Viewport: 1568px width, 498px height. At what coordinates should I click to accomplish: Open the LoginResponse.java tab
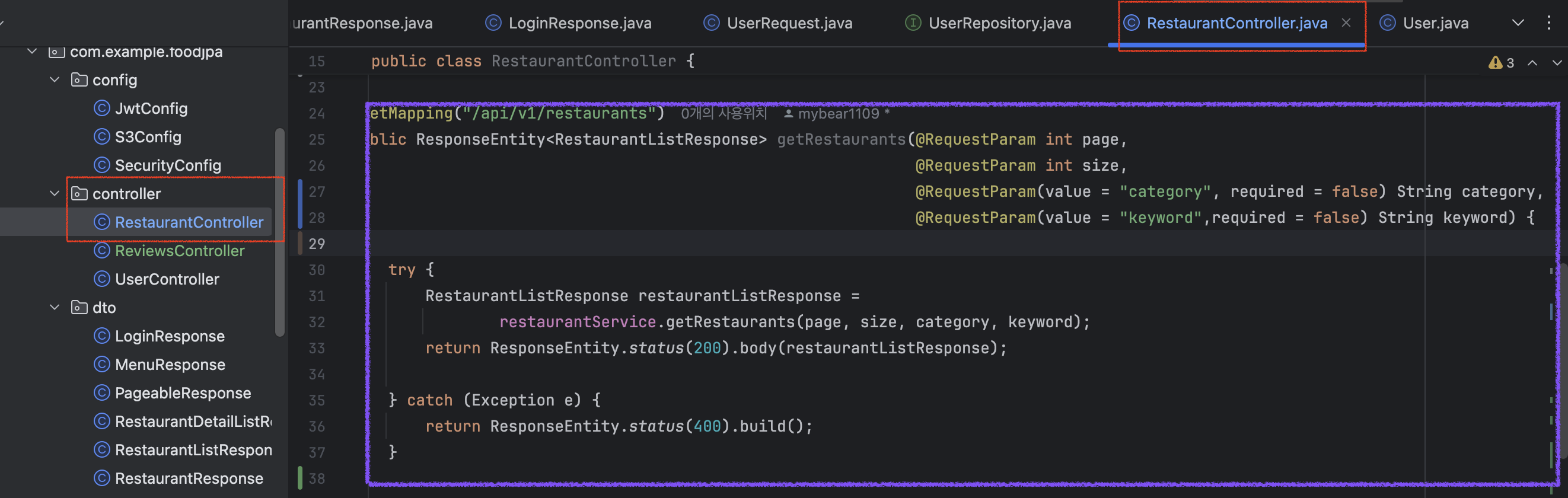569,23
